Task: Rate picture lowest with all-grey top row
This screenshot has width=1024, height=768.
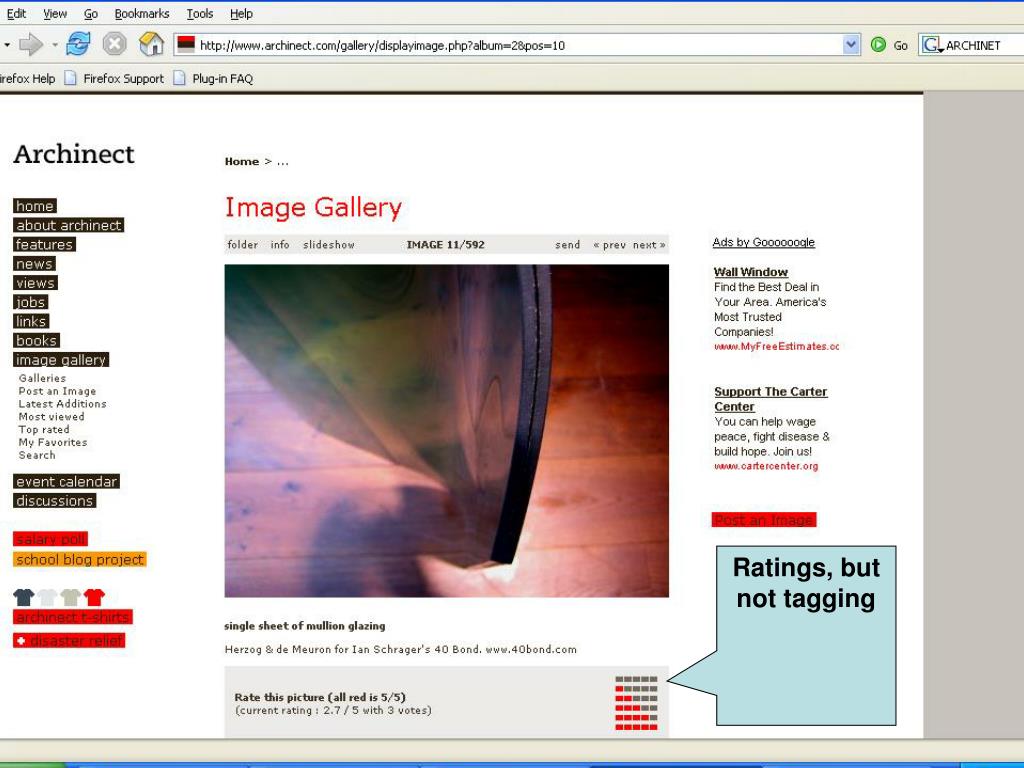Action: pos(636,679)
